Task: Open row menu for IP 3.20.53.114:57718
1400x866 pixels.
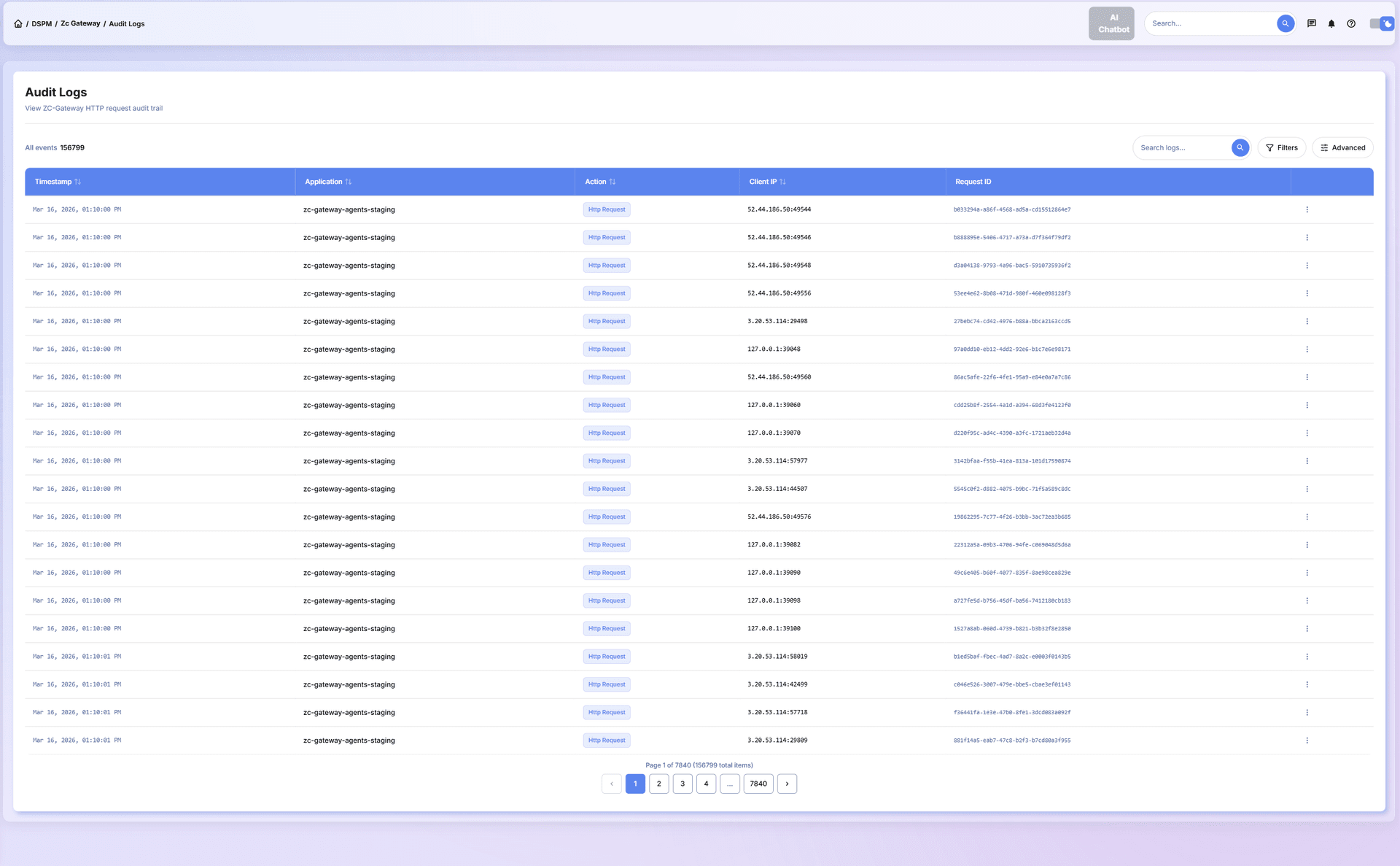Action: coord(1307,713)
